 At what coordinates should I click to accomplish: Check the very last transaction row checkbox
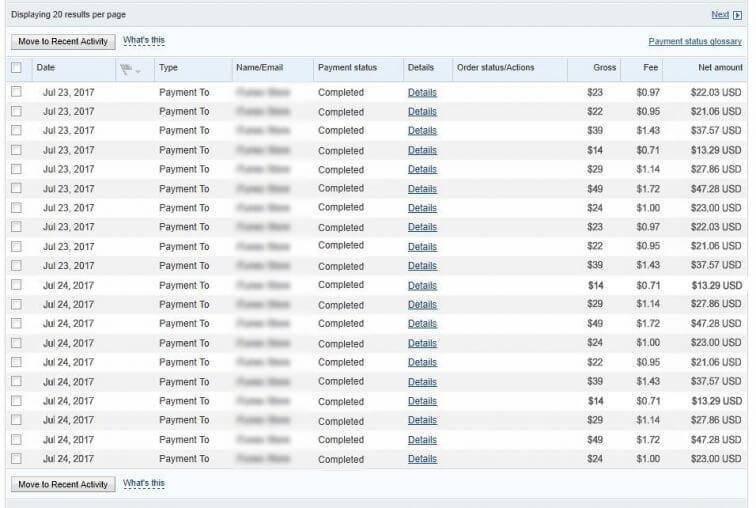(16, 458)
